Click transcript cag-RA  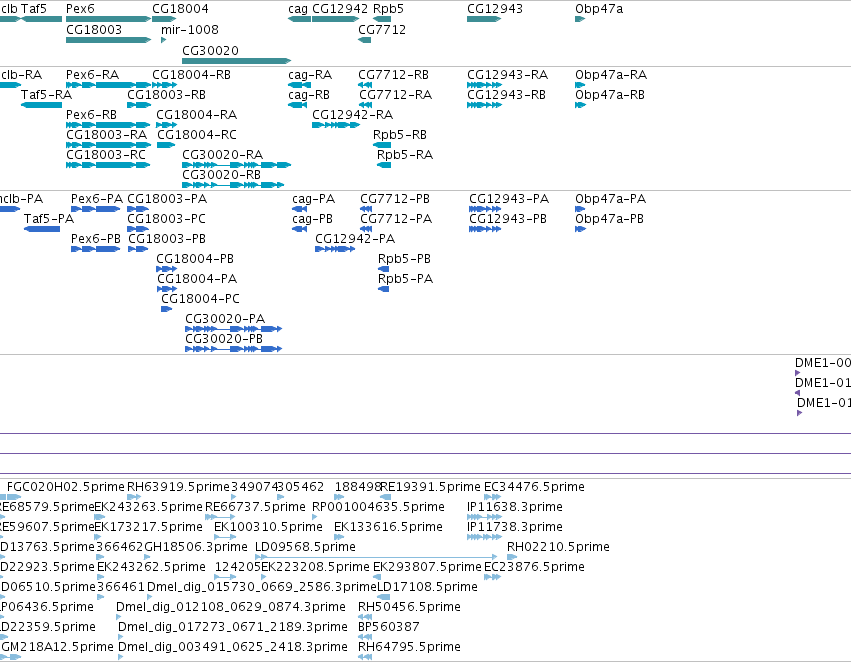(x=310, y=74)
